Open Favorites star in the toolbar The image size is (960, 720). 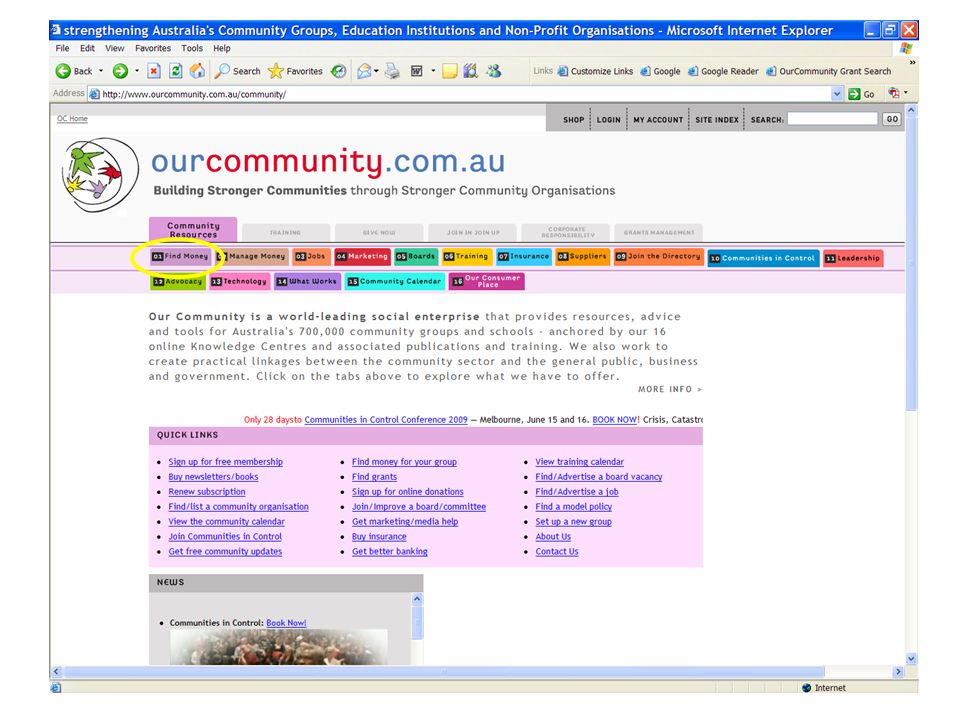[276, 71]
